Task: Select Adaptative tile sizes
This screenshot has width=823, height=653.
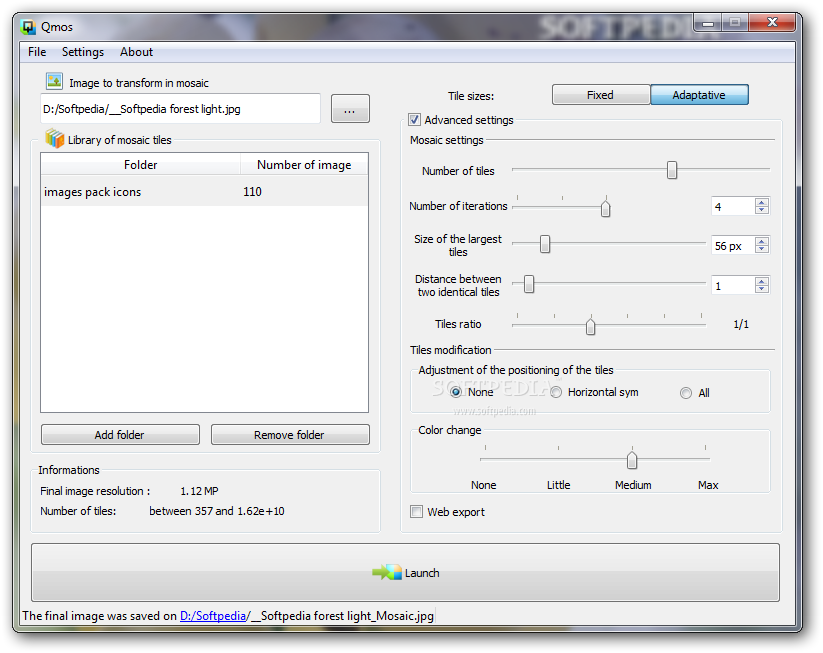Action: point(699,95)
